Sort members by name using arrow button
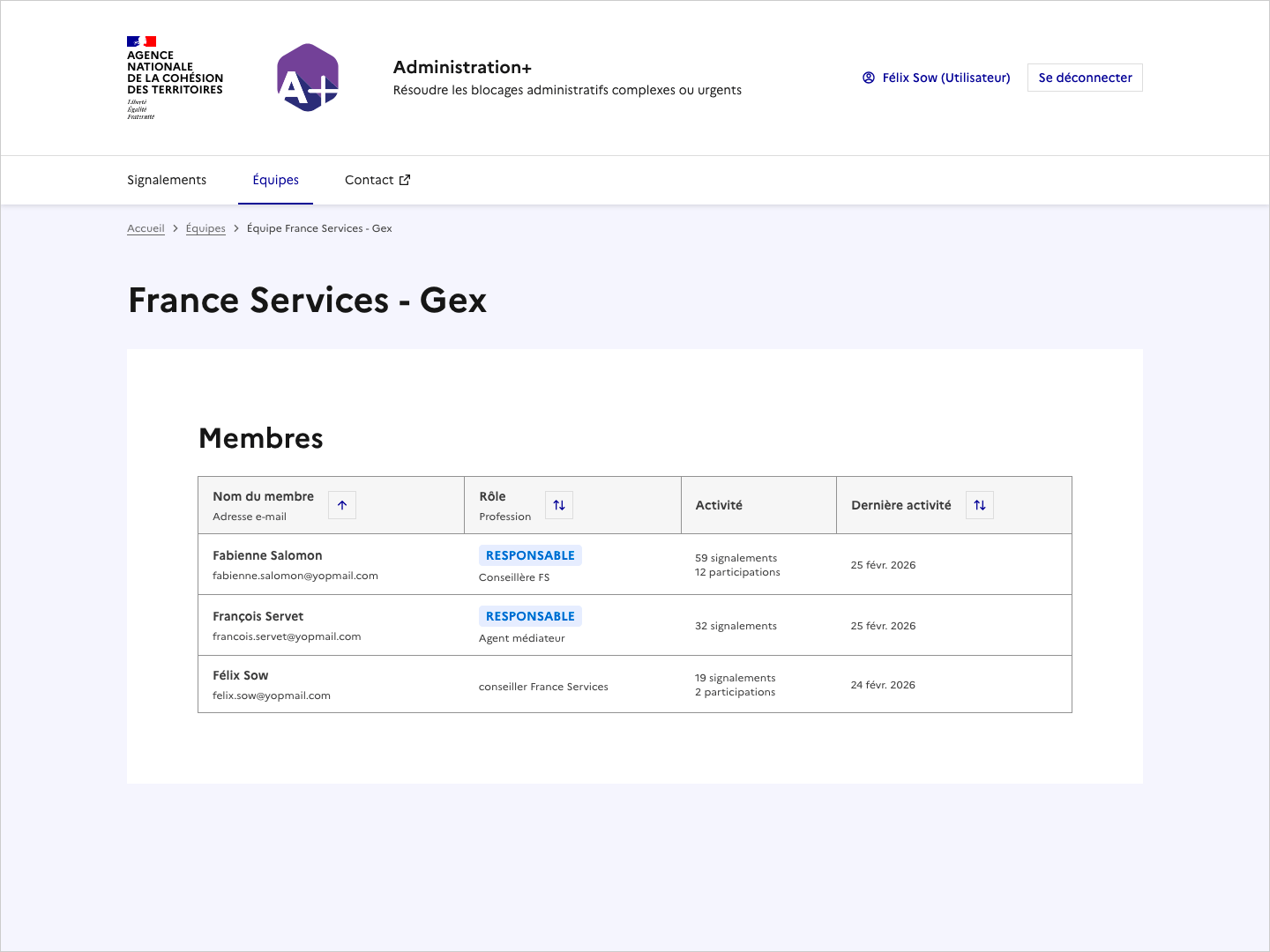 [x=342, y=505]
